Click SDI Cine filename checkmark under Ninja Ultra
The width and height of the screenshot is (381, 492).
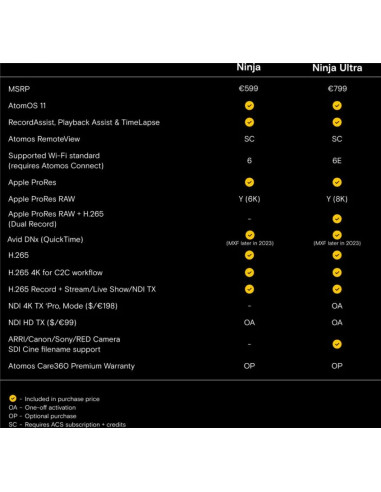coord(337,344)
